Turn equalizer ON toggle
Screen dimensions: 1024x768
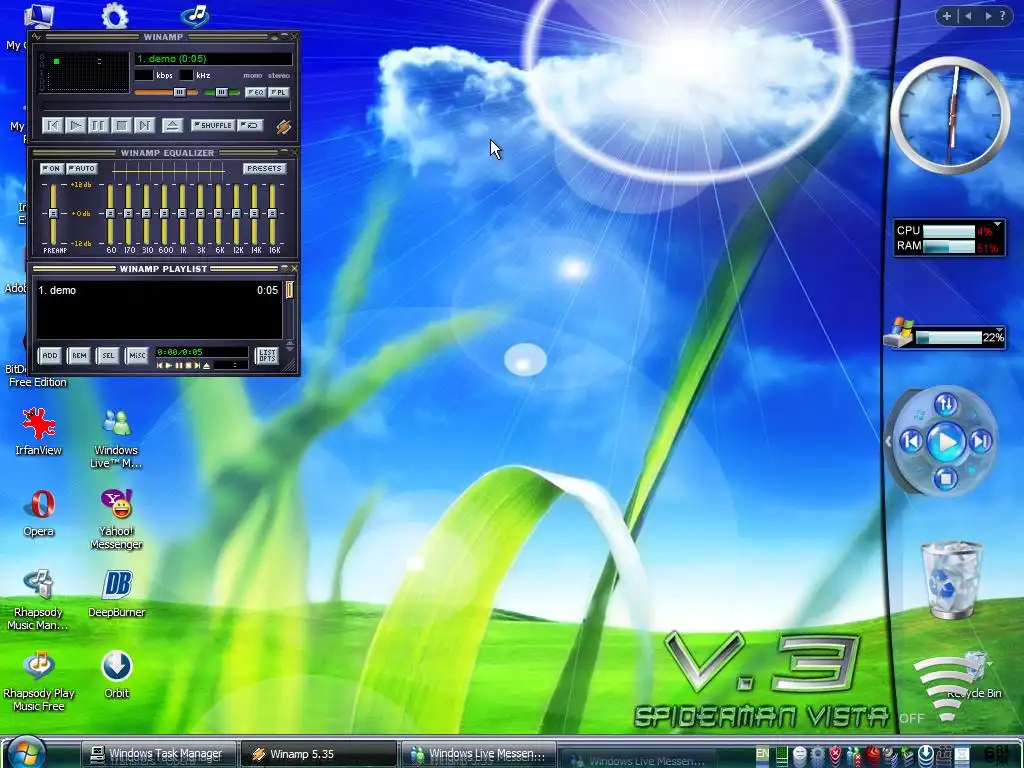52,168
